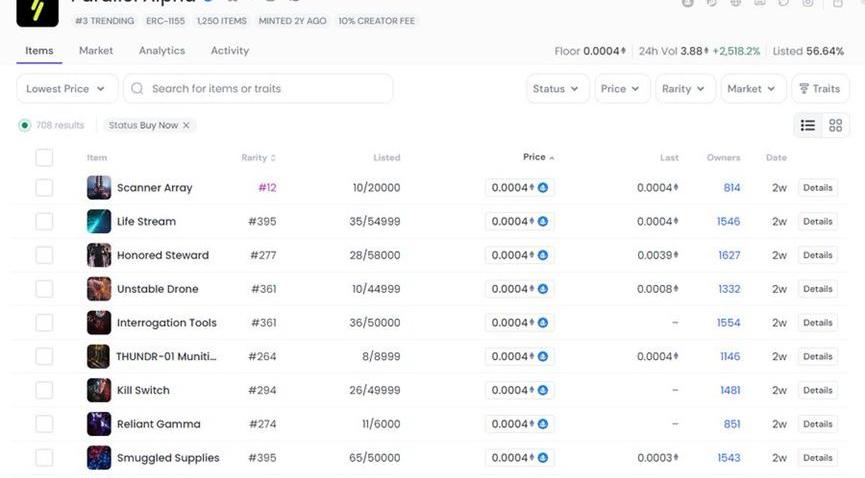Click the Smuggled Supplies item icon
This screenshot has height=478, width=865.
coord(99,458)
